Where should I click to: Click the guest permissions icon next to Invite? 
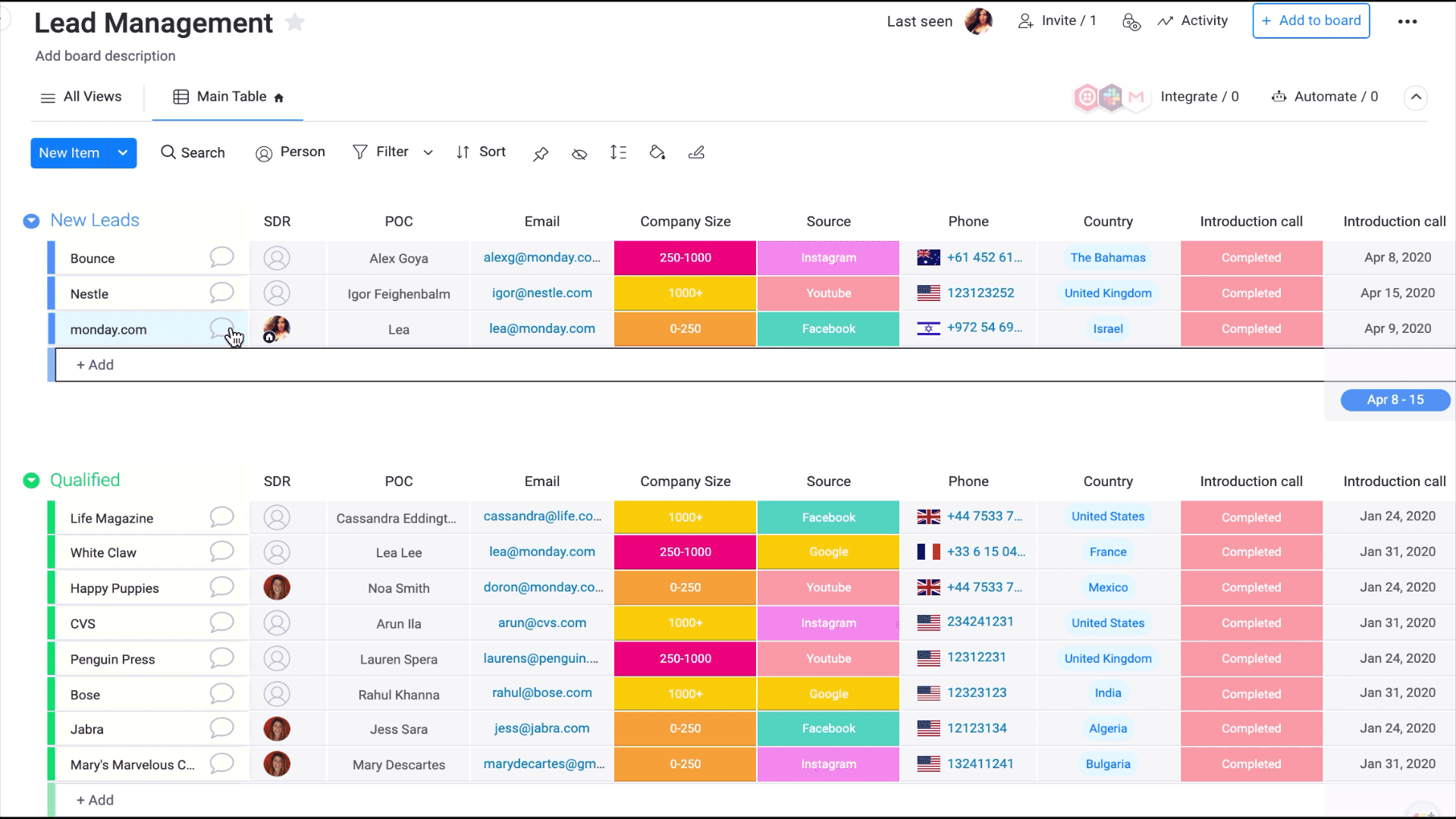(1131, 21)
